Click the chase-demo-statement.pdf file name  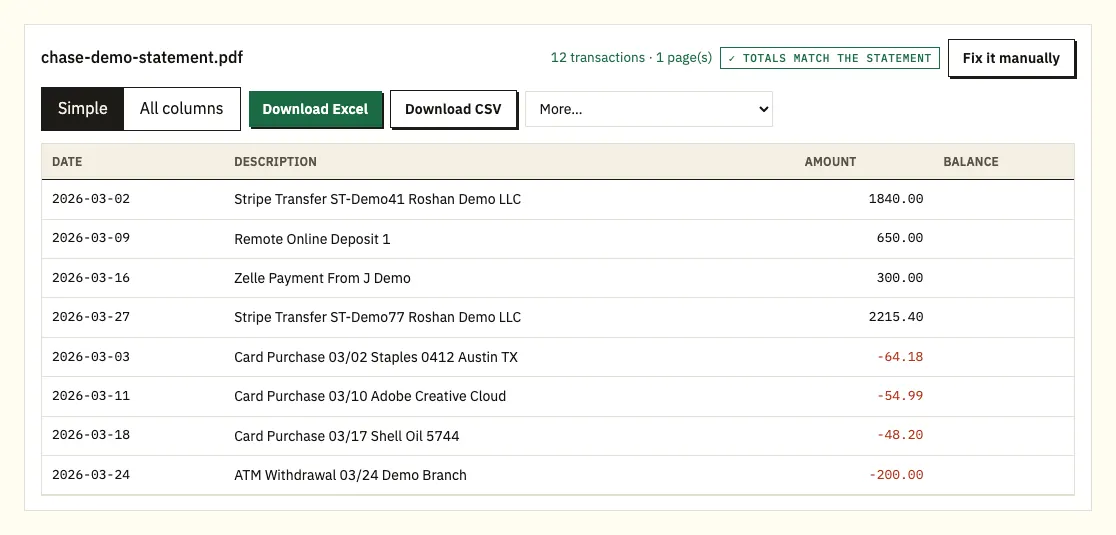tap(142, 58)
